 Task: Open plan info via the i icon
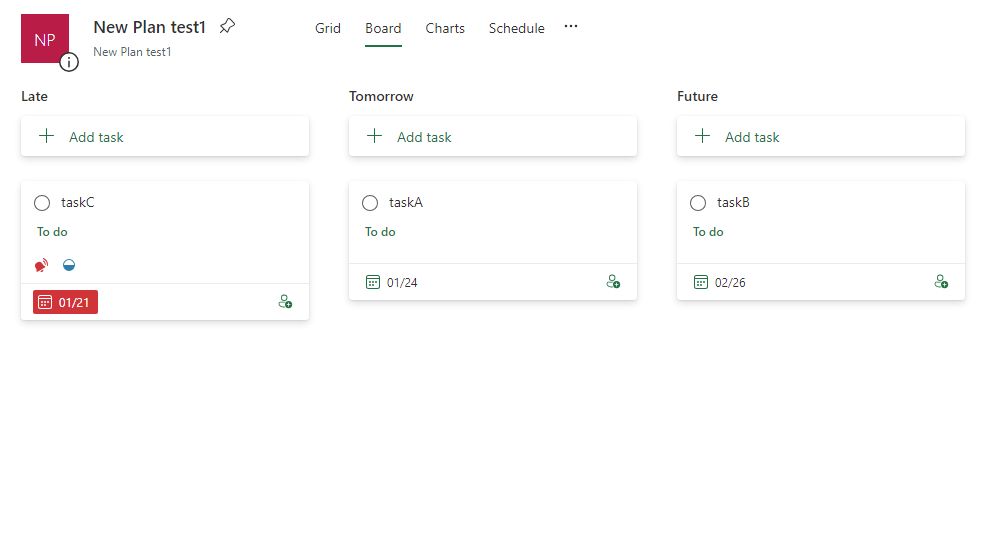(69, 63)
